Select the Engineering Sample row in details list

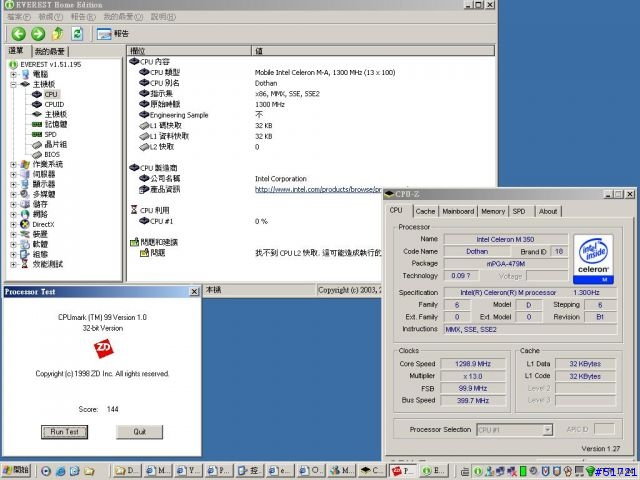click(310, 115)
